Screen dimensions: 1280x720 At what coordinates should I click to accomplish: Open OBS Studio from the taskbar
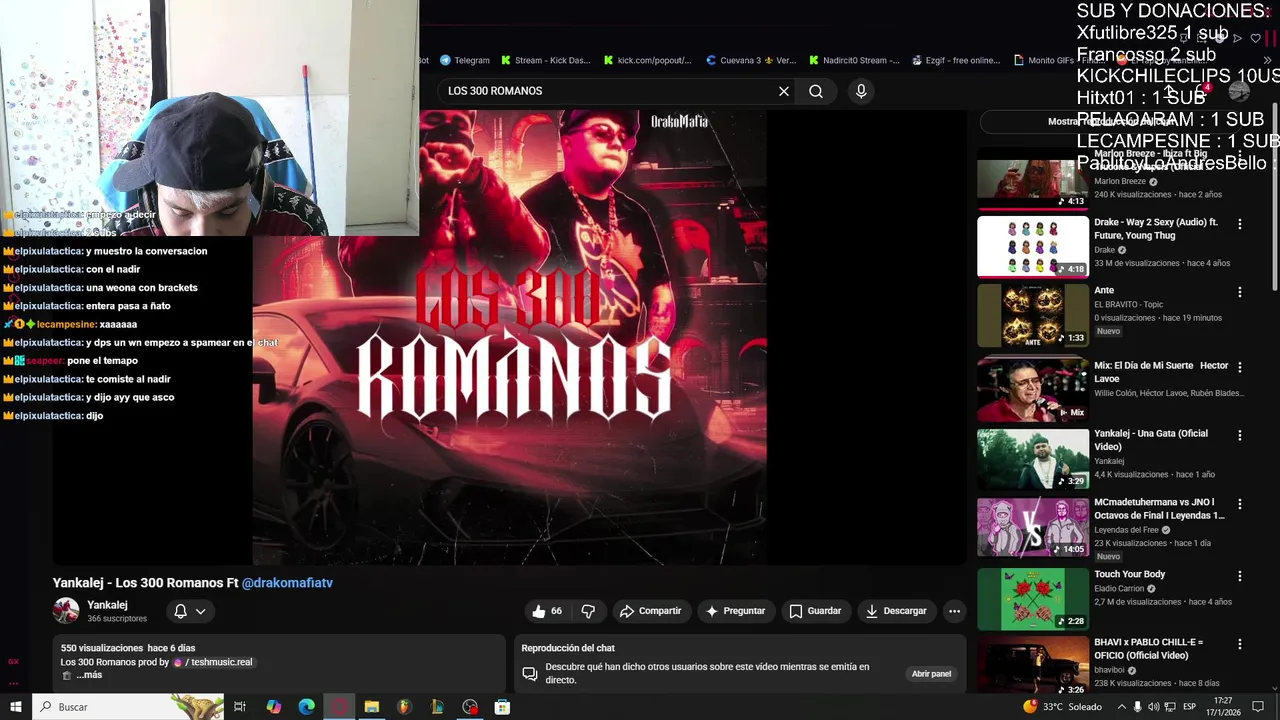[x=470, y=707]
